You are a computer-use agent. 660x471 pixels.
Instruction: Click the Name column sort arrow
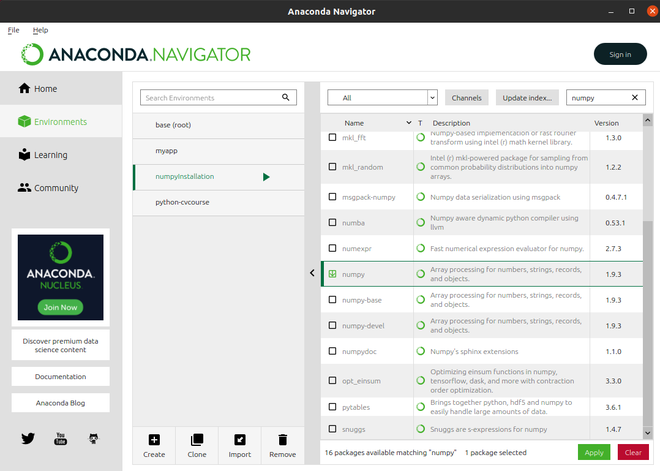click(x=409, y=123)
